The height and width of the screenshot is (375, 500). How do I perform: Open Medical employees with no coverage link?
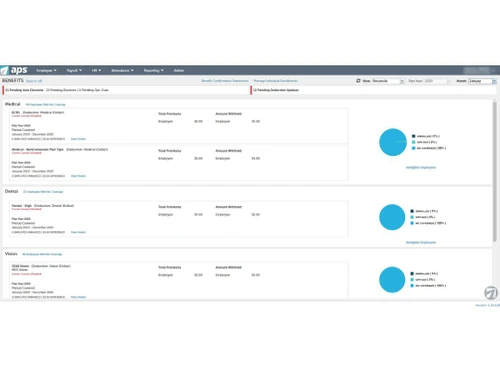(x=46, y=105)
